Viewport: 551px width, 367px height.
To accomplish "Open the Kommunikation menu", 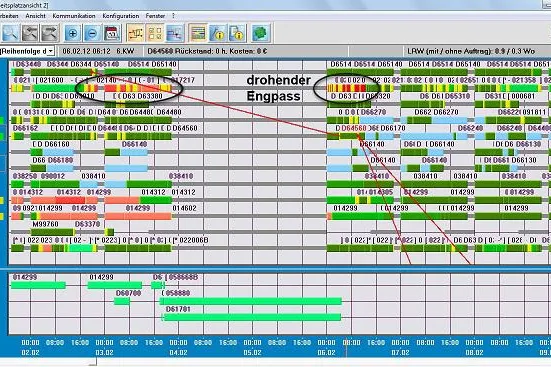I will (x=74, y=16).
